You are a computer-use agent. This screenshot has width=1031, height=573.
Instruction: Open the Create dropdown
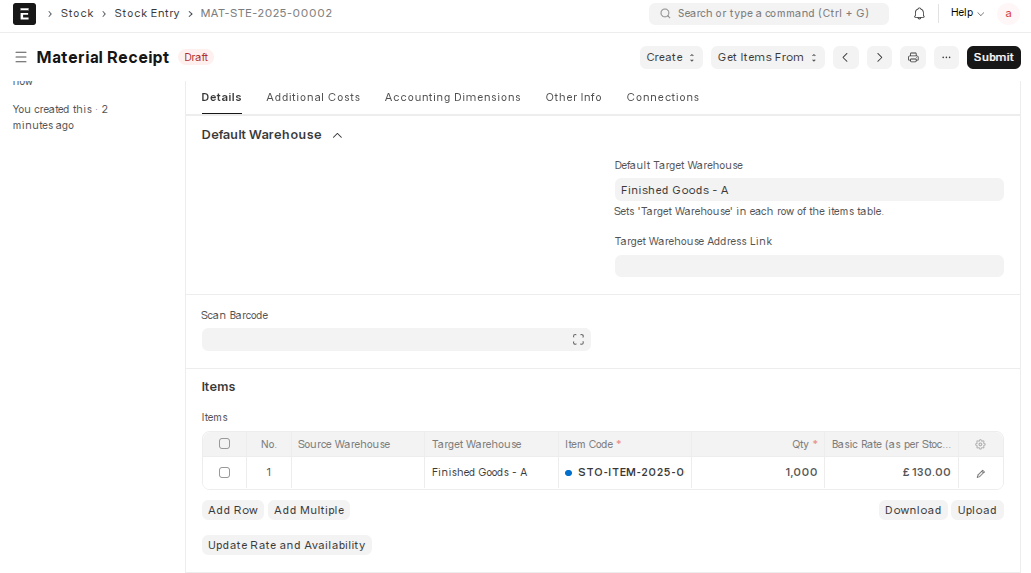pos(671,57)
